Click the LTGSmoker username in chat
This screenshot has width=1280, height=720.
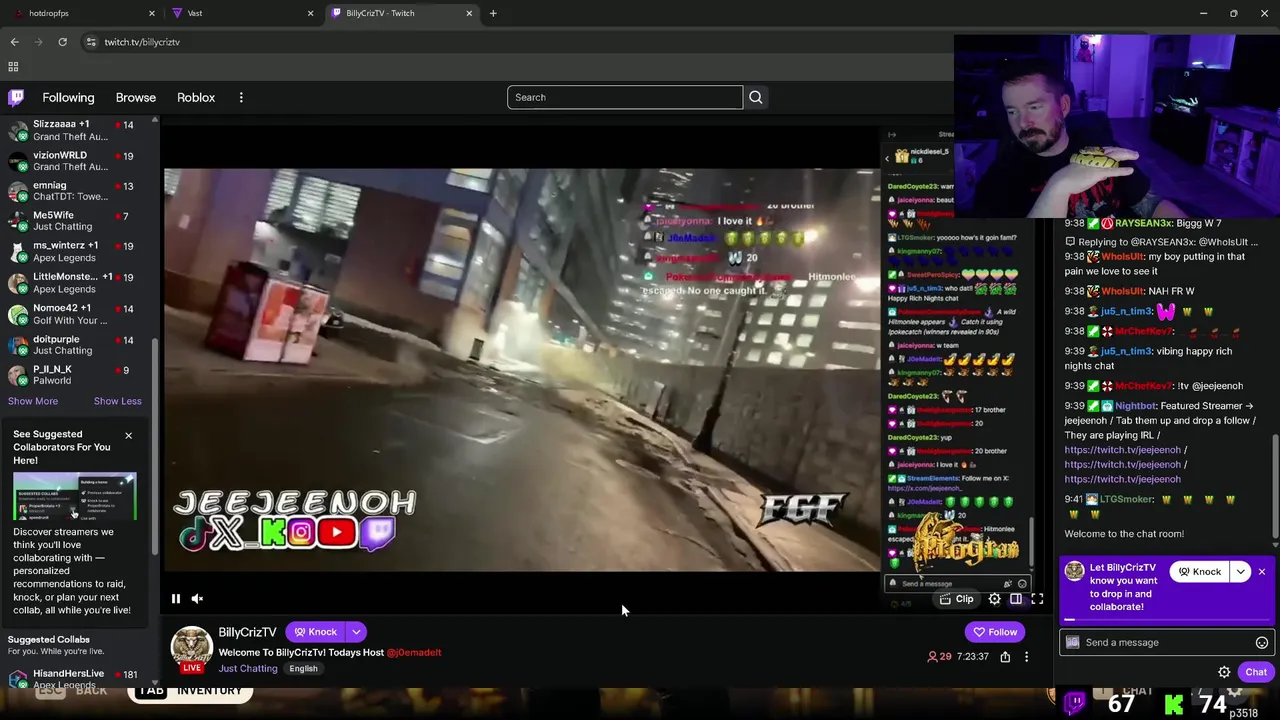[1127, 499]
